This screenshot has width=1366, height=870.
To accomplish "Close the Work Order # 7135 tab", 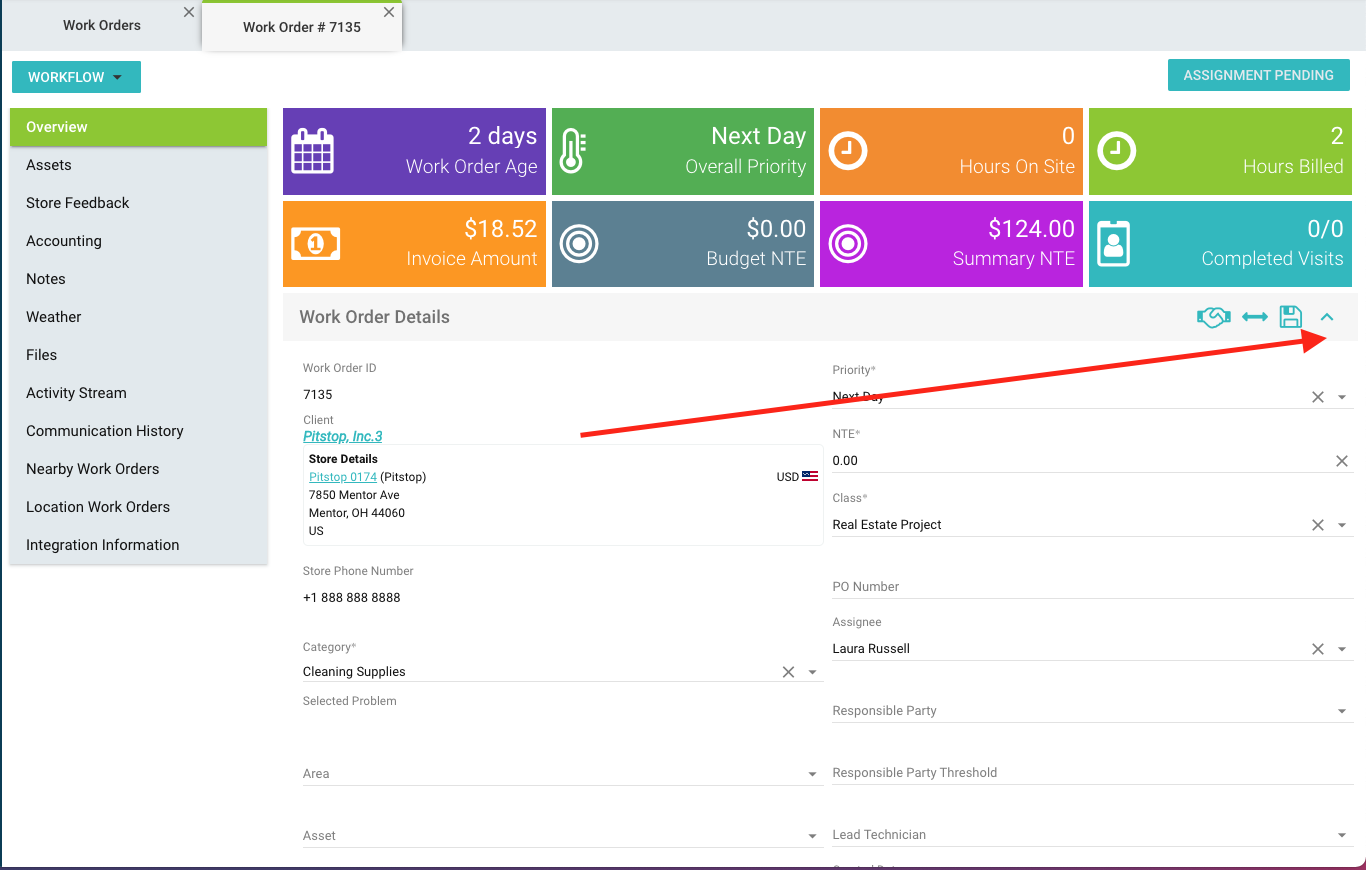I will click(389, 13).
